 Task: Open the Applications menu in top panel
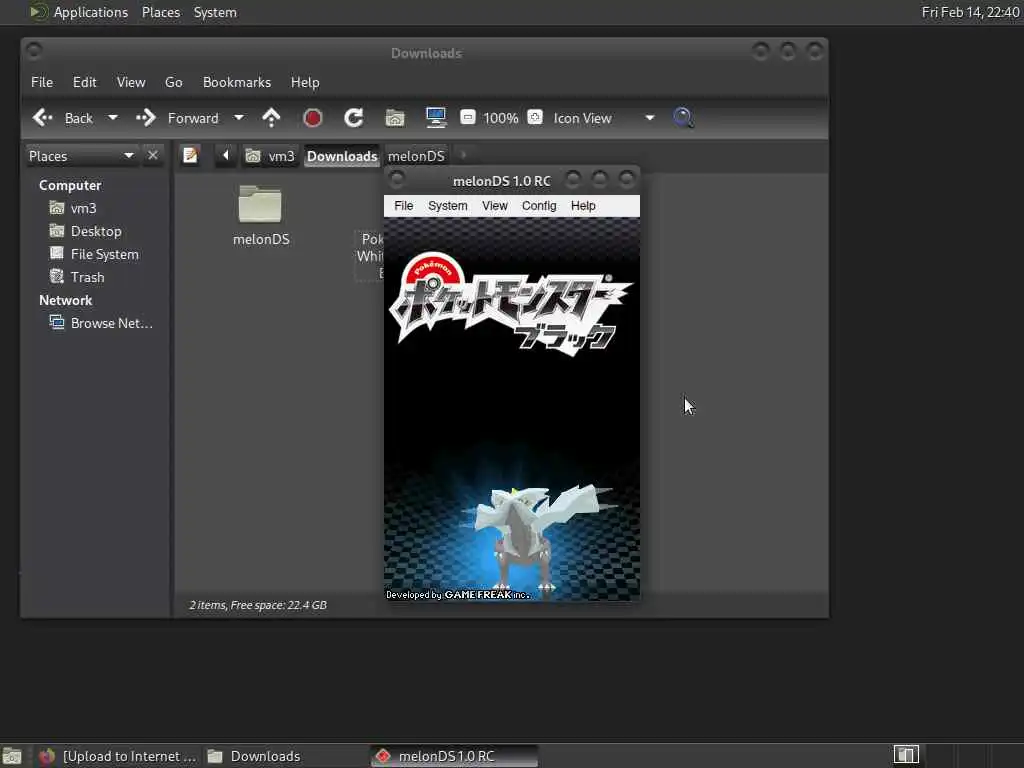[x=91, y=12]
